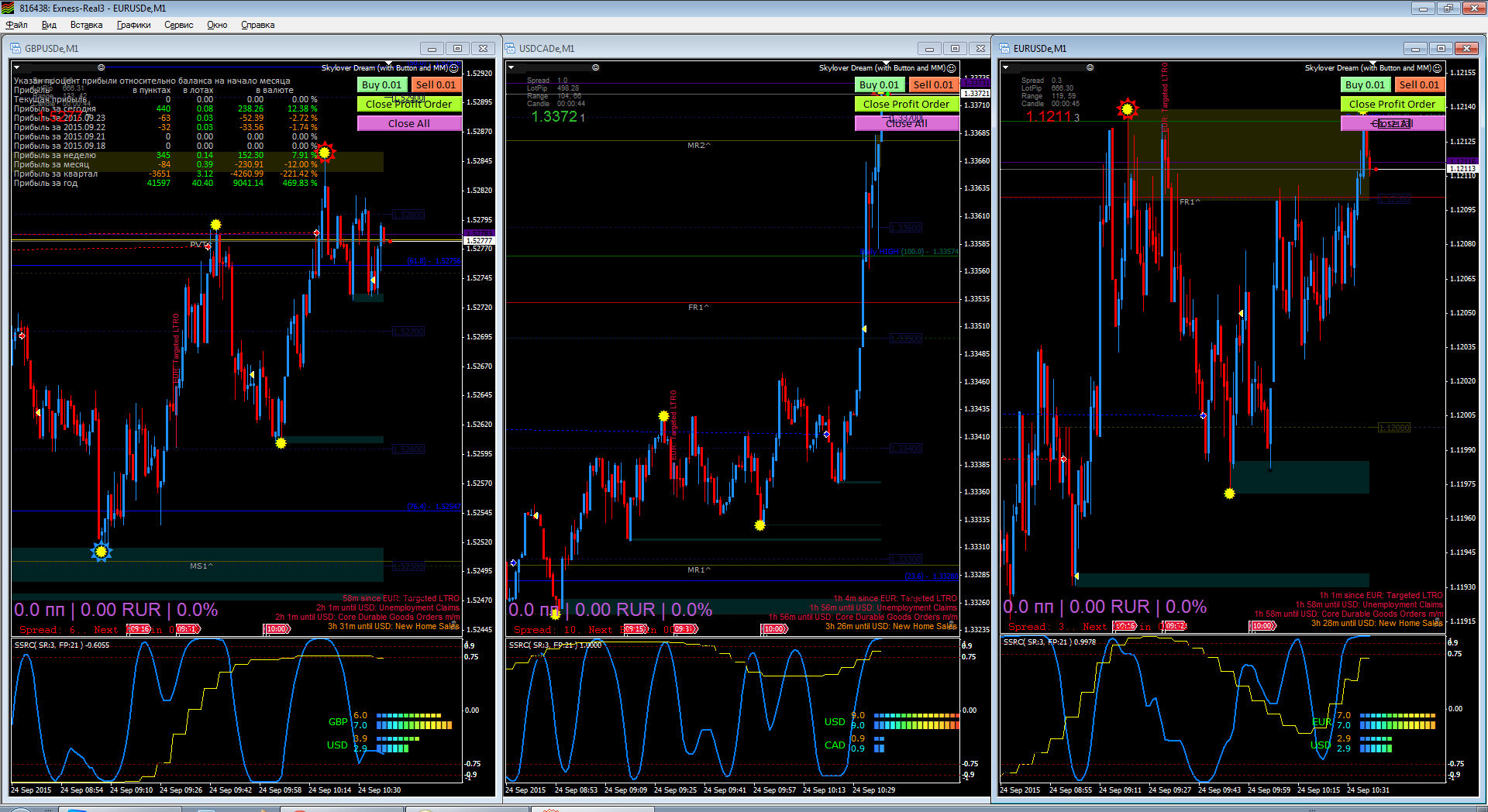Click the red sun marker on GBPUSD chart
Screen dimensions: 1488x812
click(325, 153)
